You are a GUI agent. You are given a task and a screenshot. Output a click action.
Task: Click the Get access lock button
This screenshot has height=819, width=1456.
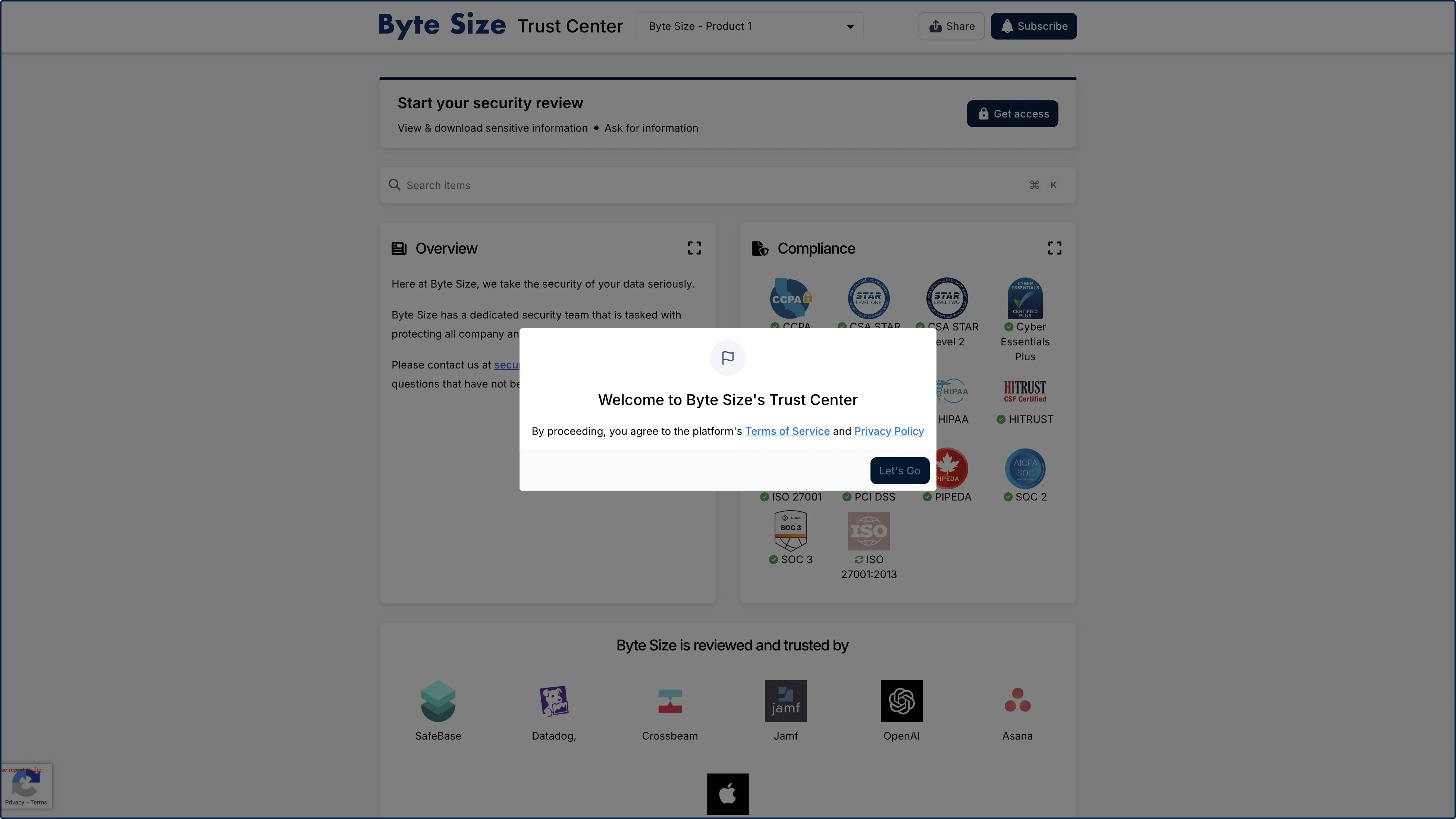click(x=1012, y=114)
